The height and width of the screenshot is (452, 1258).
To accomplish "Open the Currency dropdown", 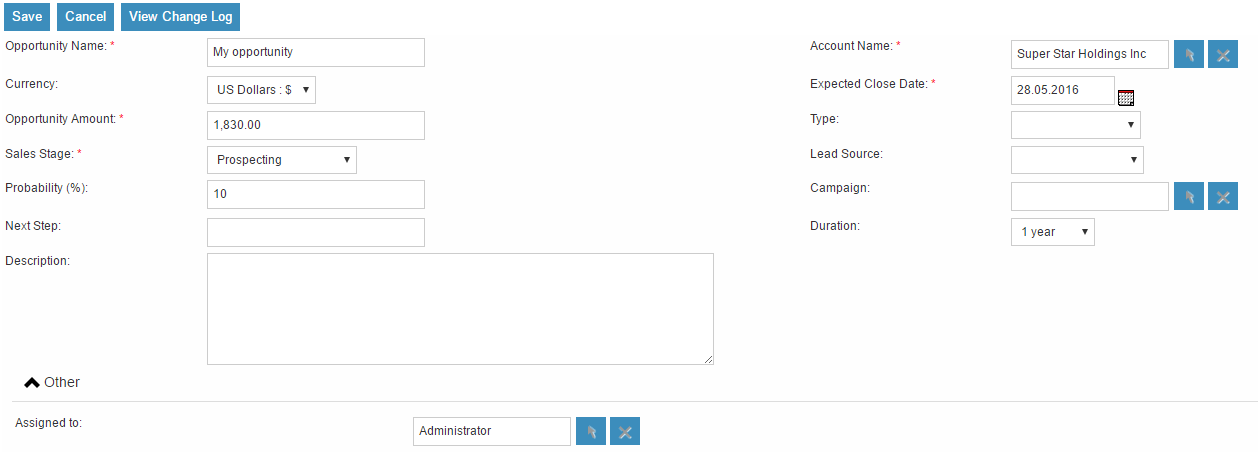I will (261, 90).
